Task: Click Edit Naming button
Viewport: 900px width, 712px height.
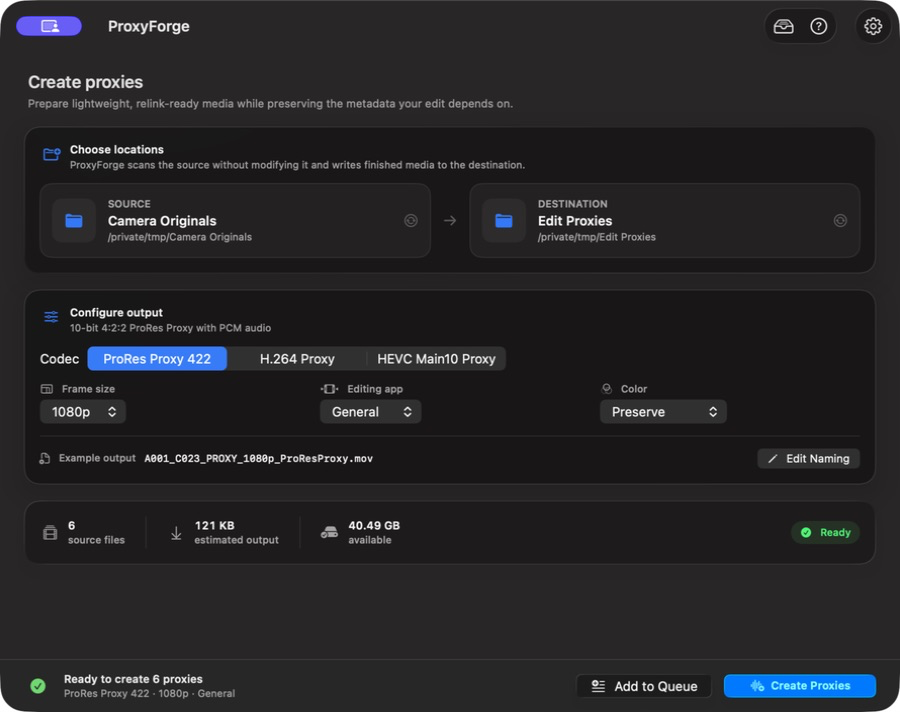Action: tap(808, 458)
